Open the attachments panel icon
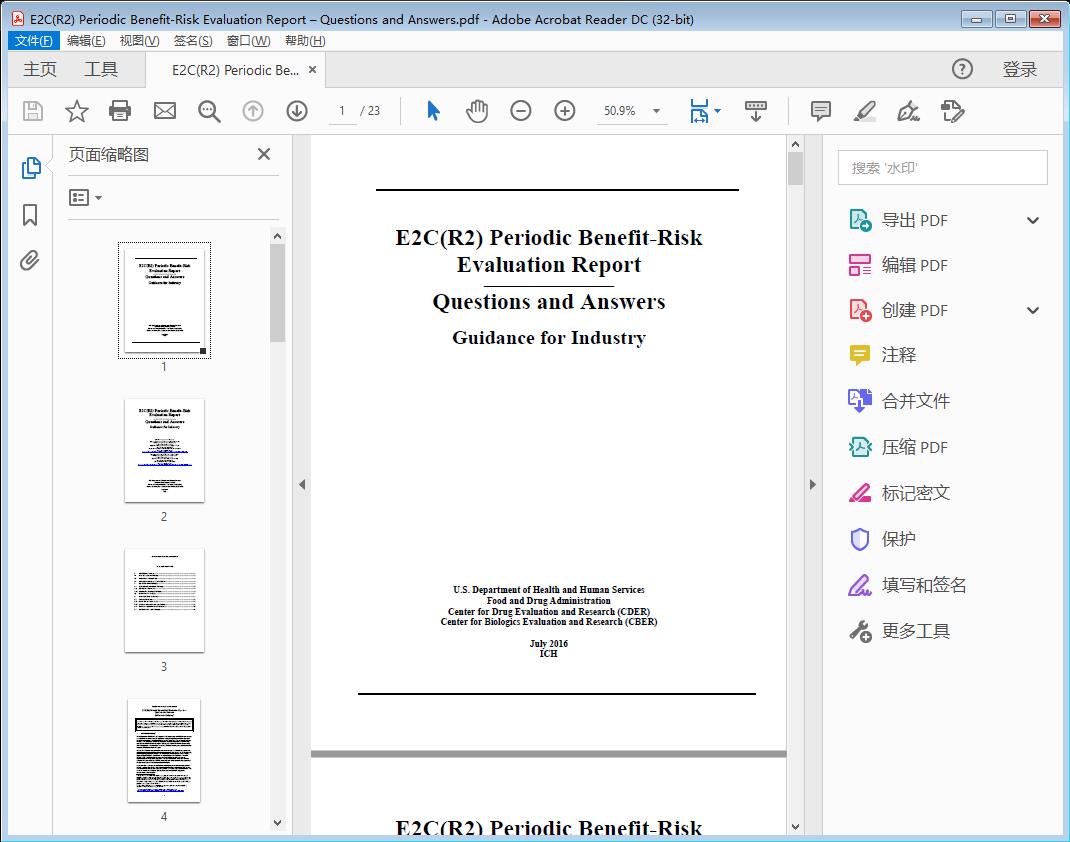The width and height of the screenshot is (1070, 842). 31,260
